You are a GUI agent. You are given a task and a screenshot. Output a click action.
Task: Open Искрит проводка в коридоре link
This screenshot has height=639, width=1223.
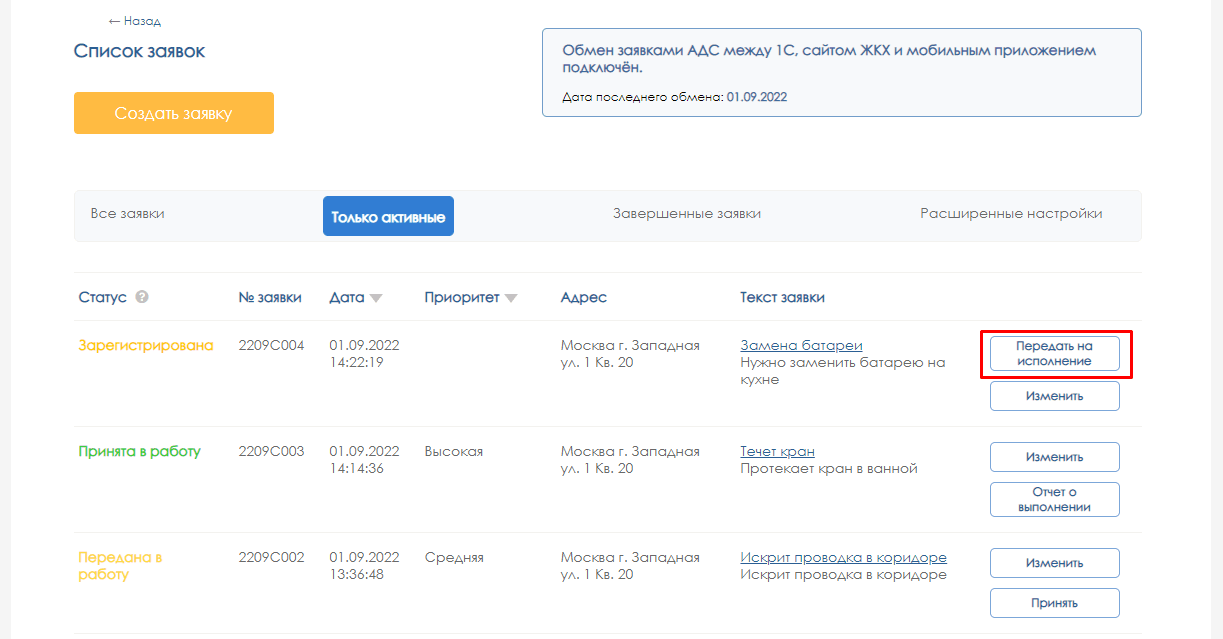pos(843,557)
